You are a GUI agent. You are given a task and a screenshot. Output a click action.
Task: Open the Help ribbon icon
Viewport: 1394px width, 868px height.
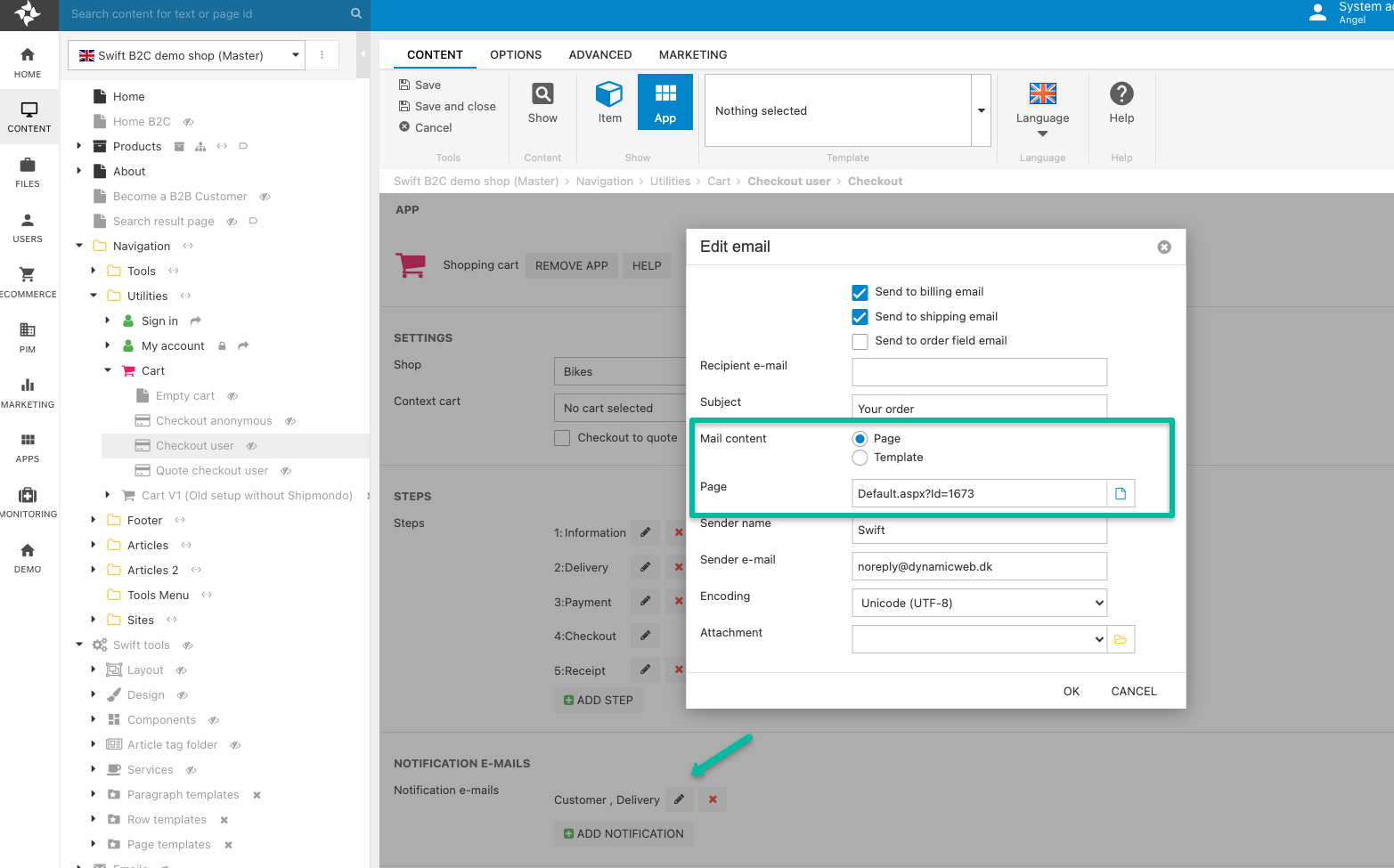pyautogui.click(x=1121, y=102)
